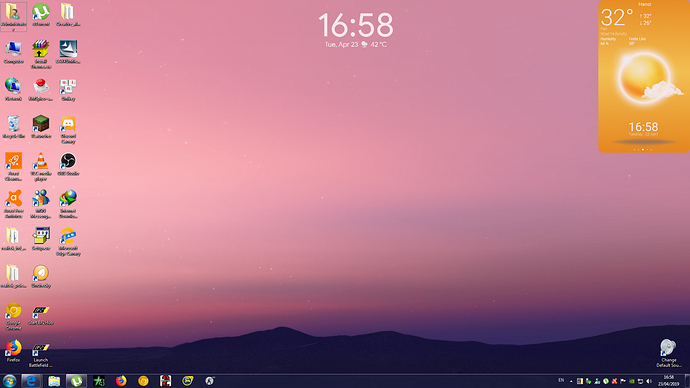
Task: Click the uTorrent tray icon
Action: tap(606, 381)
